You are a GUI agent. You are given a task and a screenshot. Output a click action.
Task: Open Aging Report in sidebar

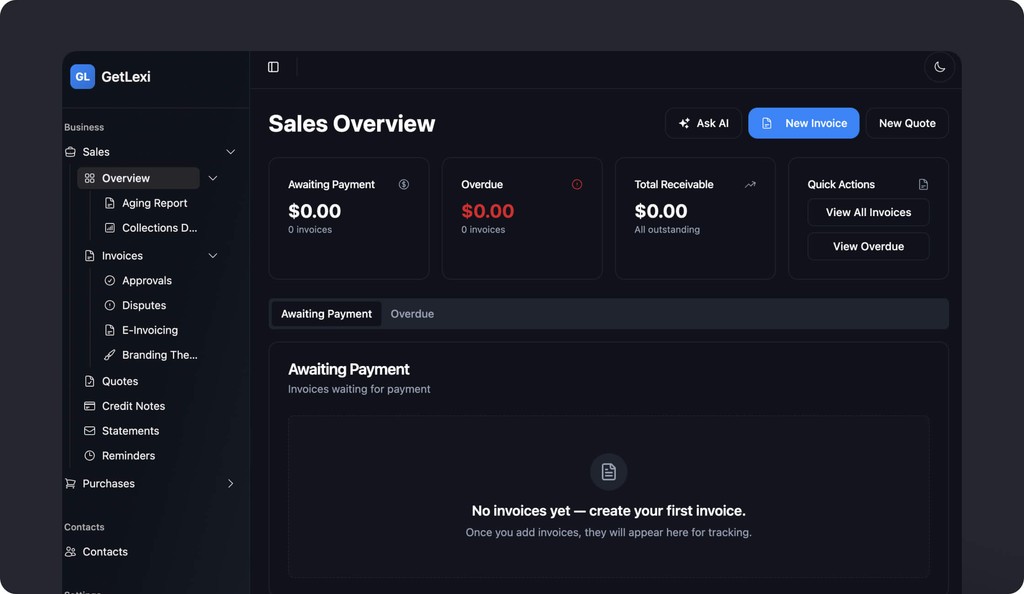coord(154,203)
